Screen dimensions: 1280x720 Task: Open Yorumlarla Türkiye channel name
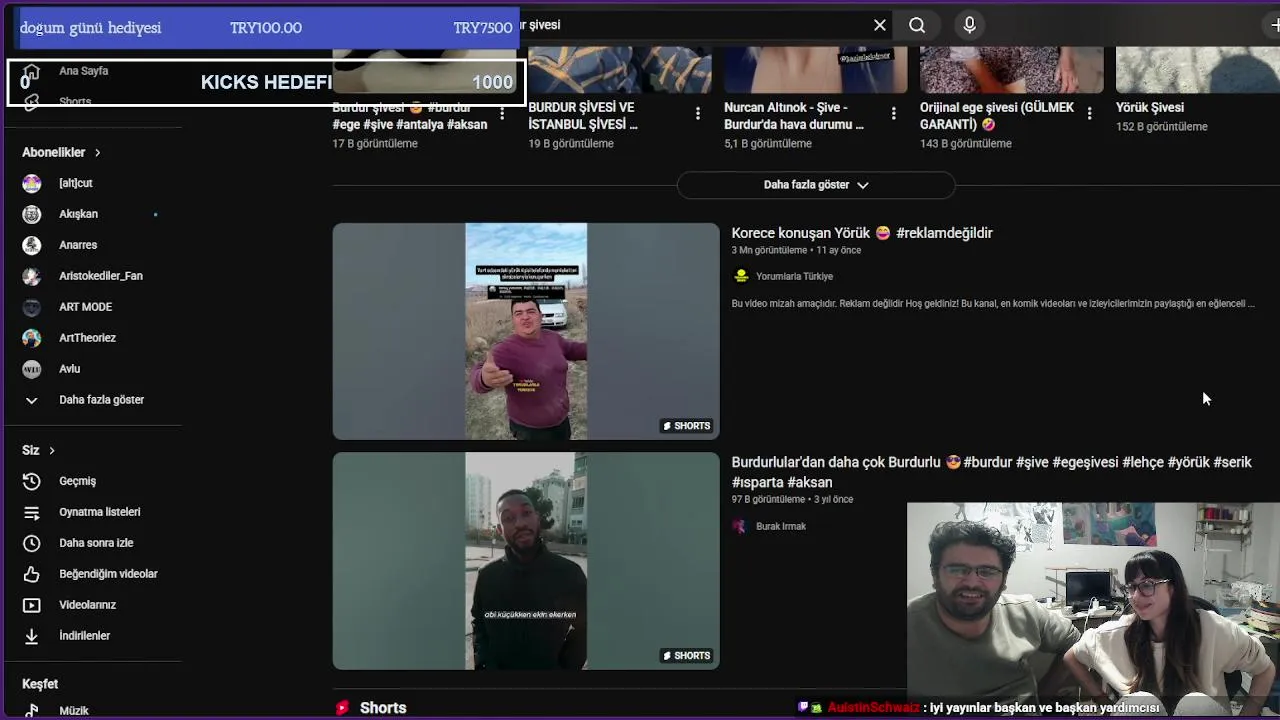[794, 276]
